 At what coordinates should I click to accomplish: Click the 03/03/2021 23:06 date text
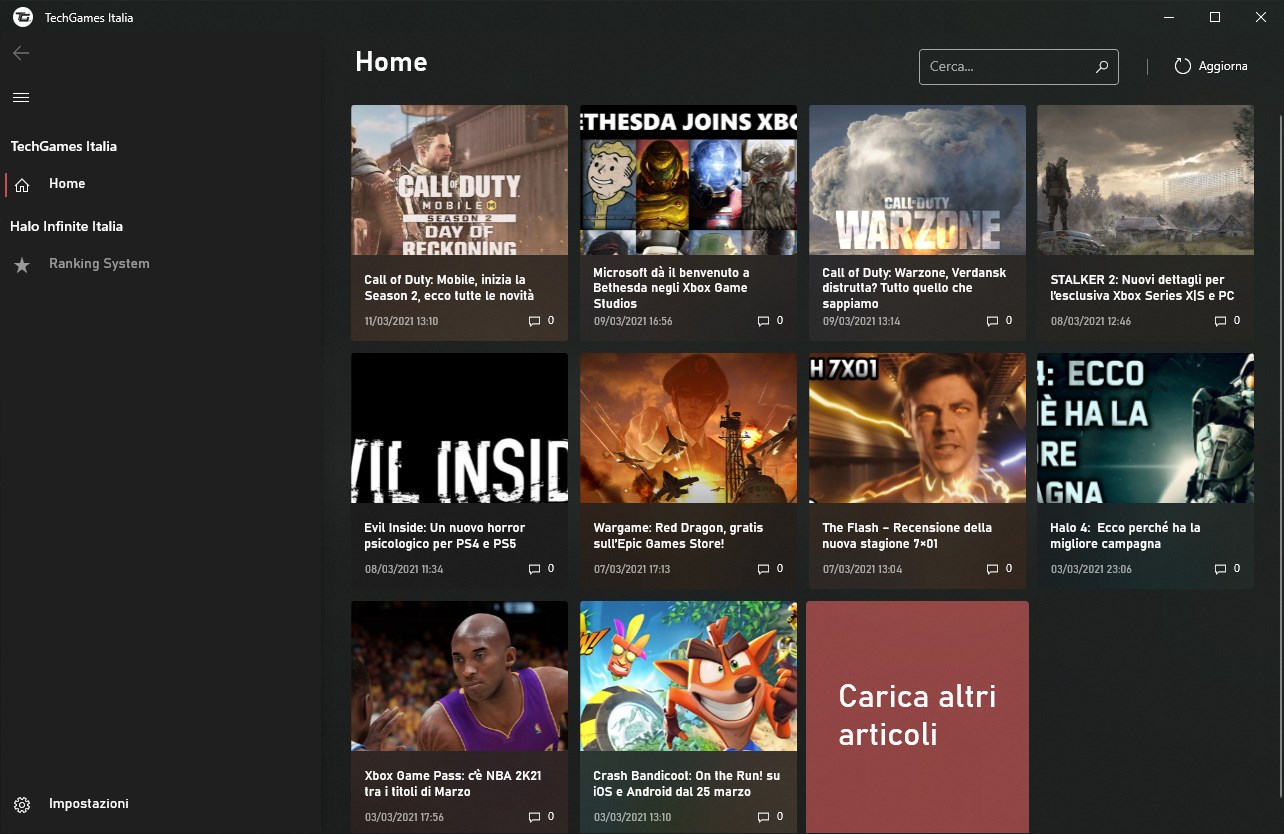click(x=1091, y=569)
